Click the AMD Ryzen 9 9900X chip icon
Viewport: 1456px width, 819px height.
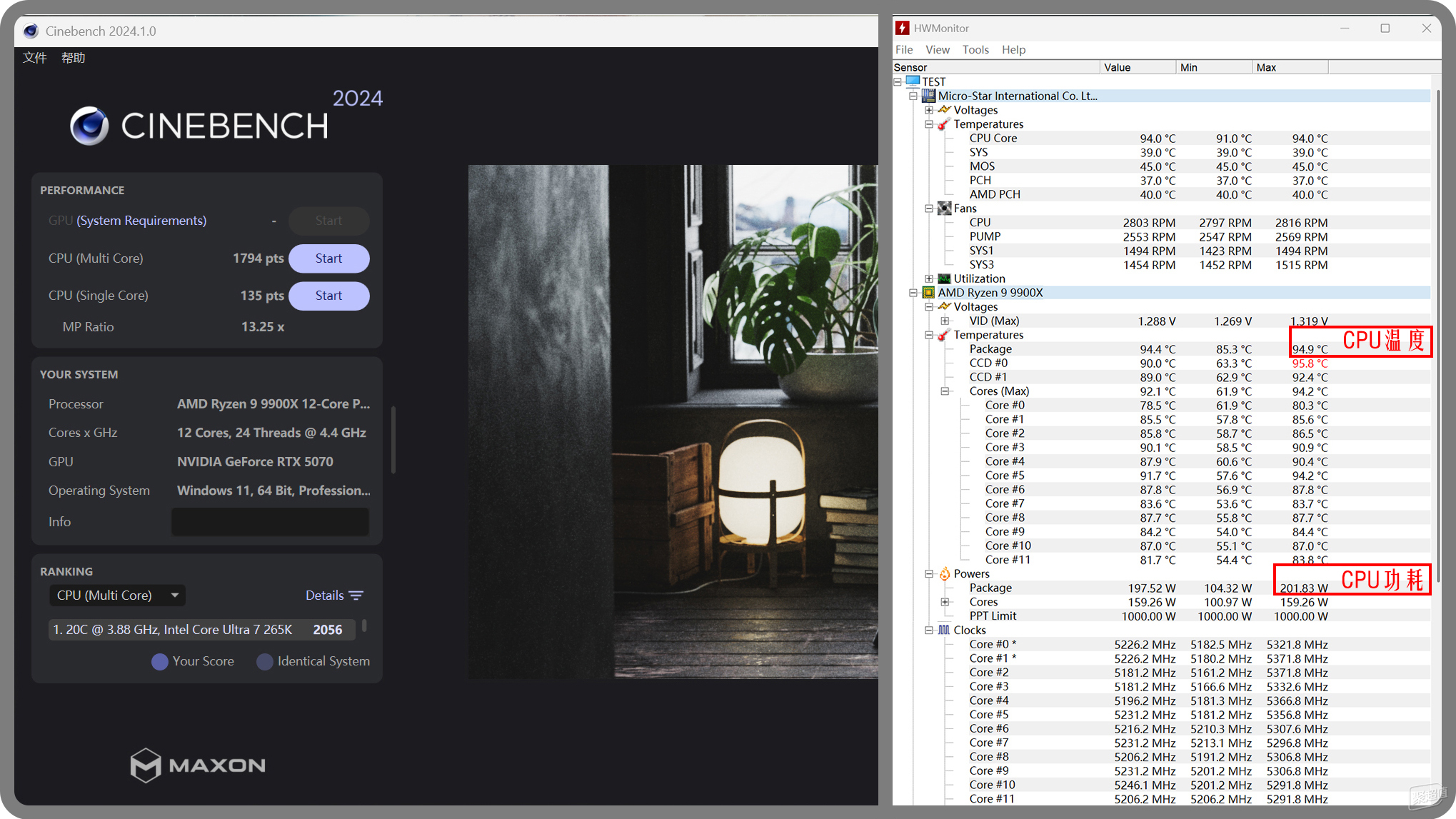tap(928, 293)
